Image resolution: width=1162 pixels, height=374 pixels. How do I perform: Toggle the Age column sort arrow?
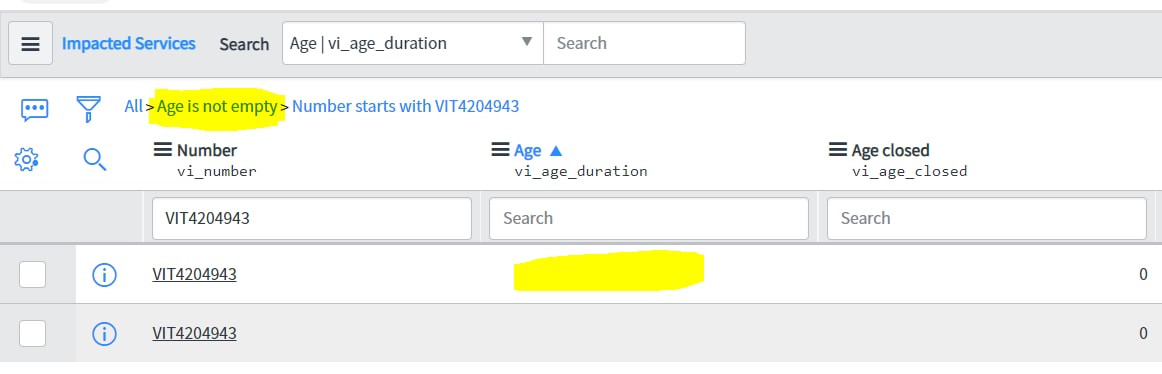pyautogui.click(x=556, y=150)
